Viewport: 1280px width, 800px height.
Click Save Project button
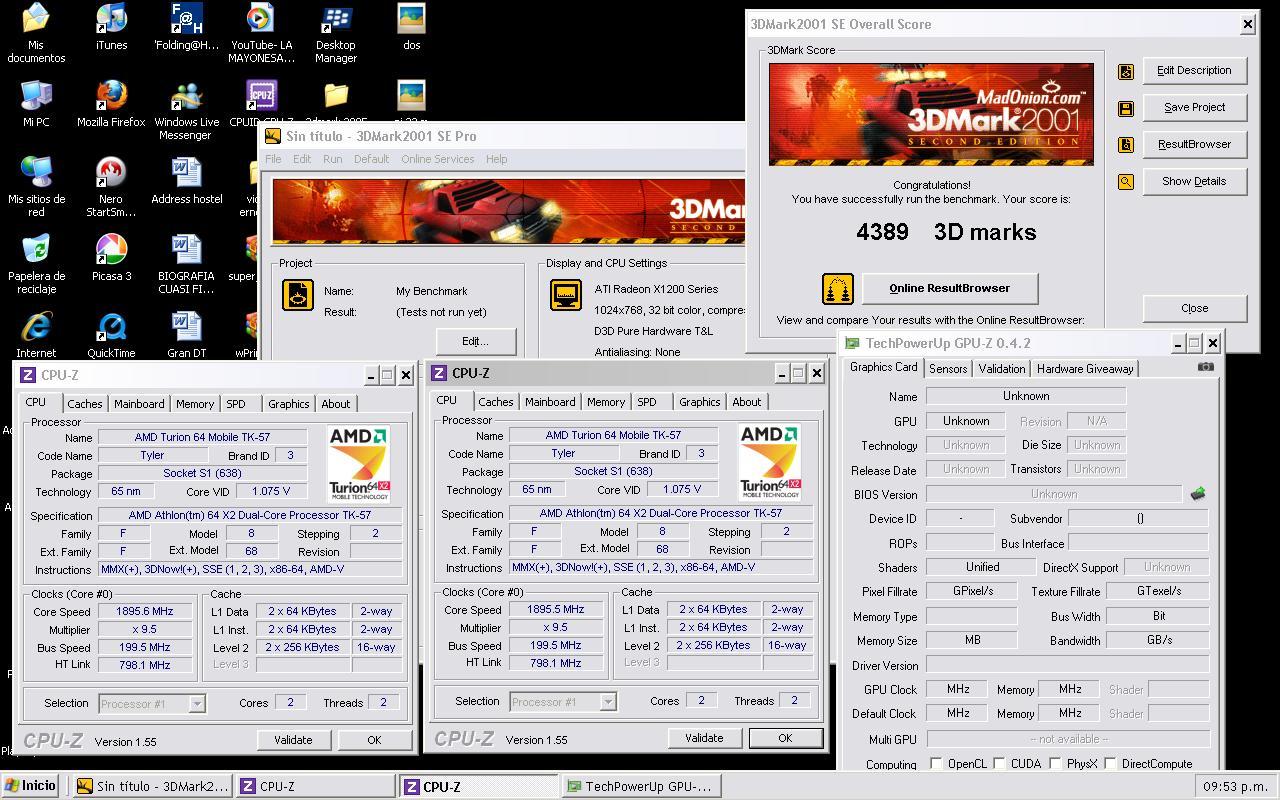pos(1194,108)
